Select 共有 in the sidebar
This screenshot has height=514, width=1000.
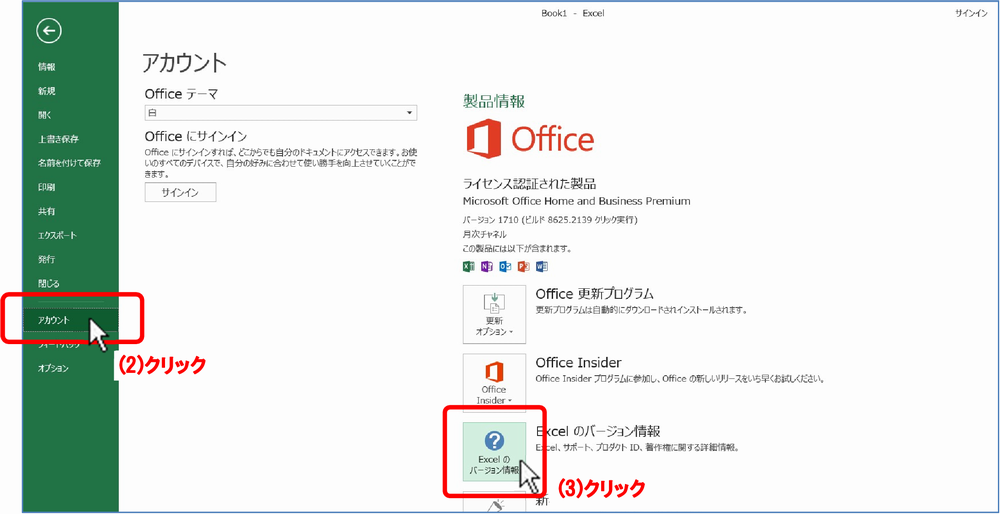[47, 211]
